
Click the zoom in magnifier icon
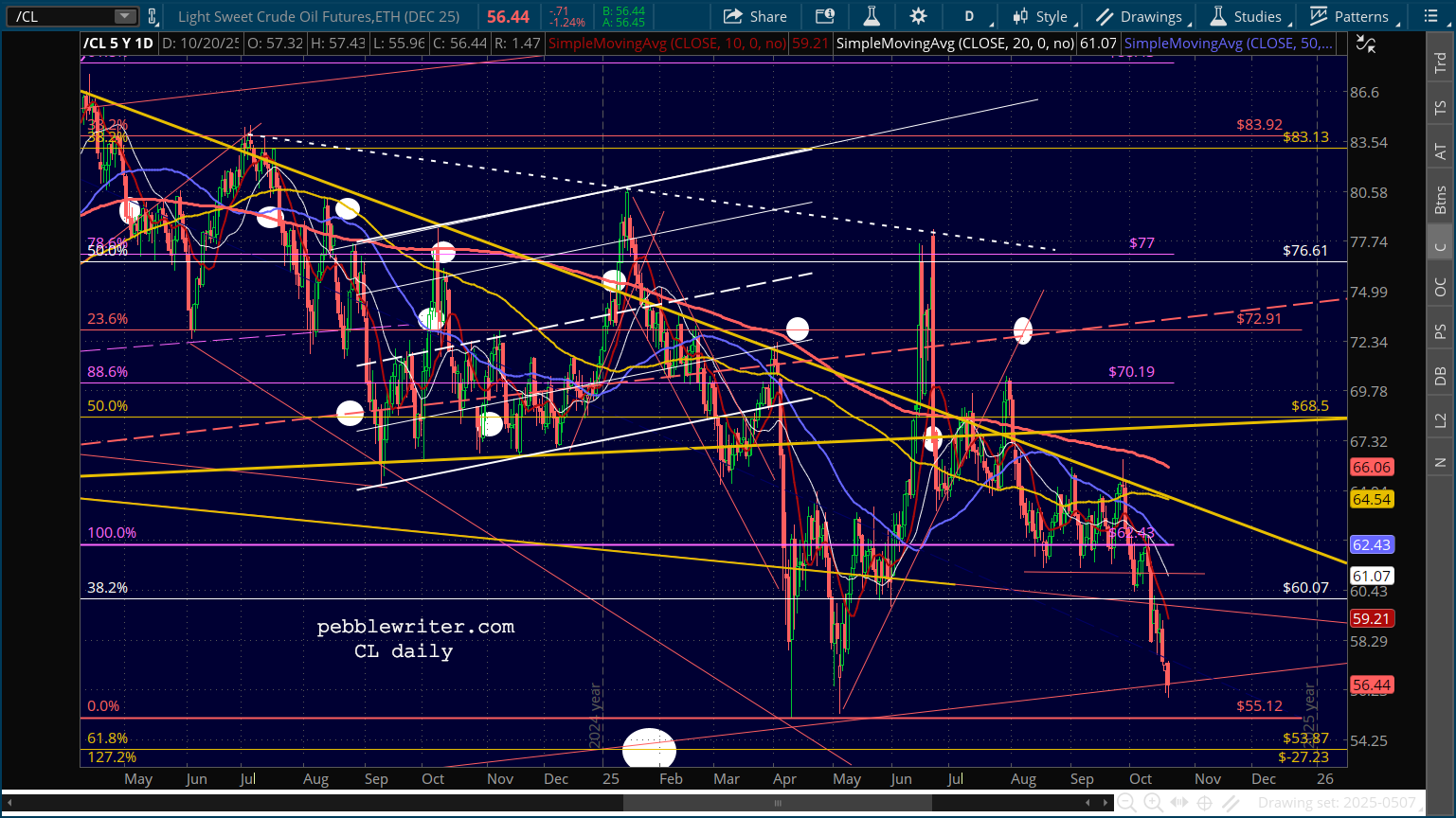tap(1153, 803)
